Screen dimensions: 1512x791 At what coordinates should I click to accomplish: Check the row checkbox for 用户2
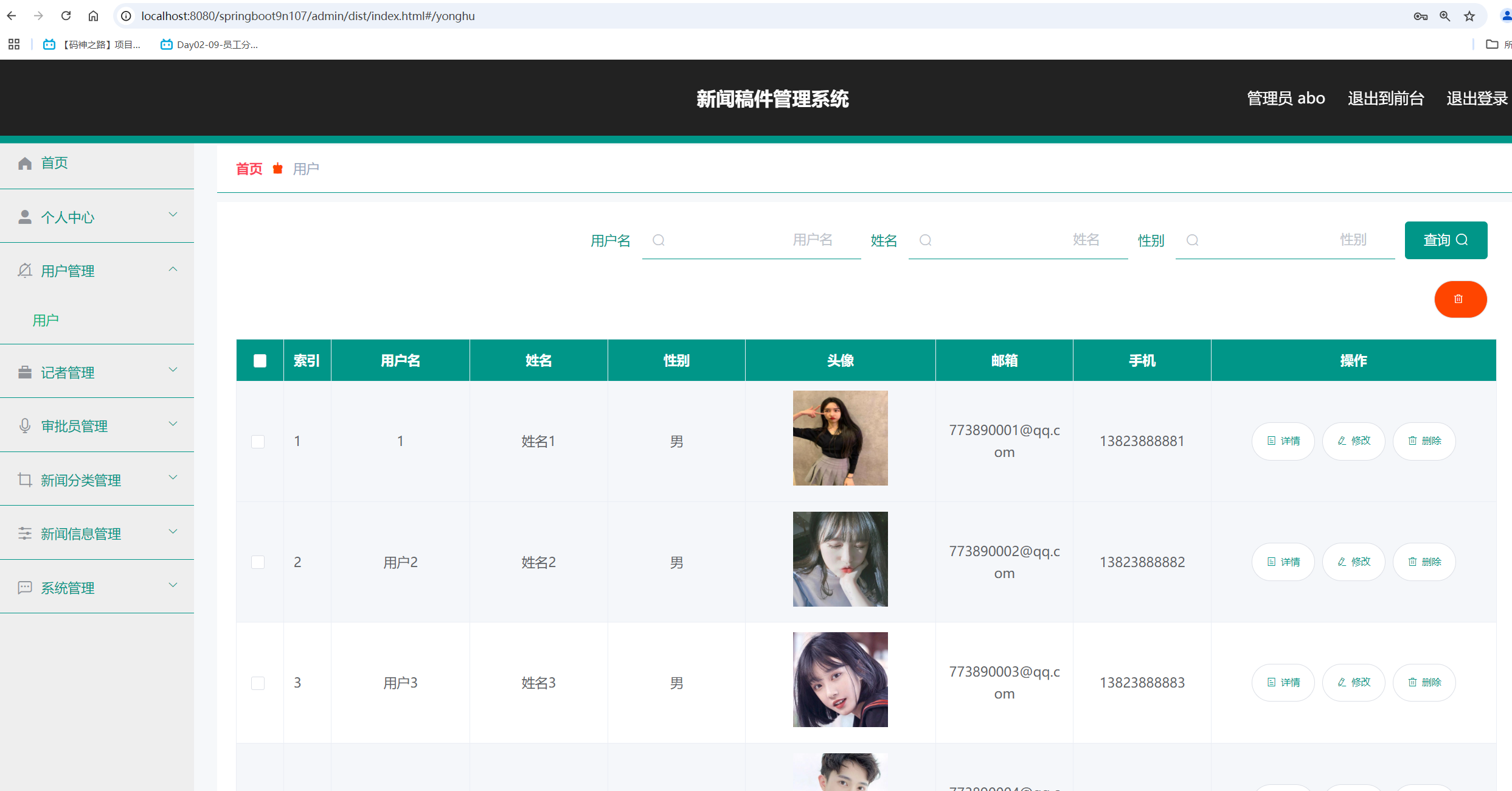tap(258, 562)
